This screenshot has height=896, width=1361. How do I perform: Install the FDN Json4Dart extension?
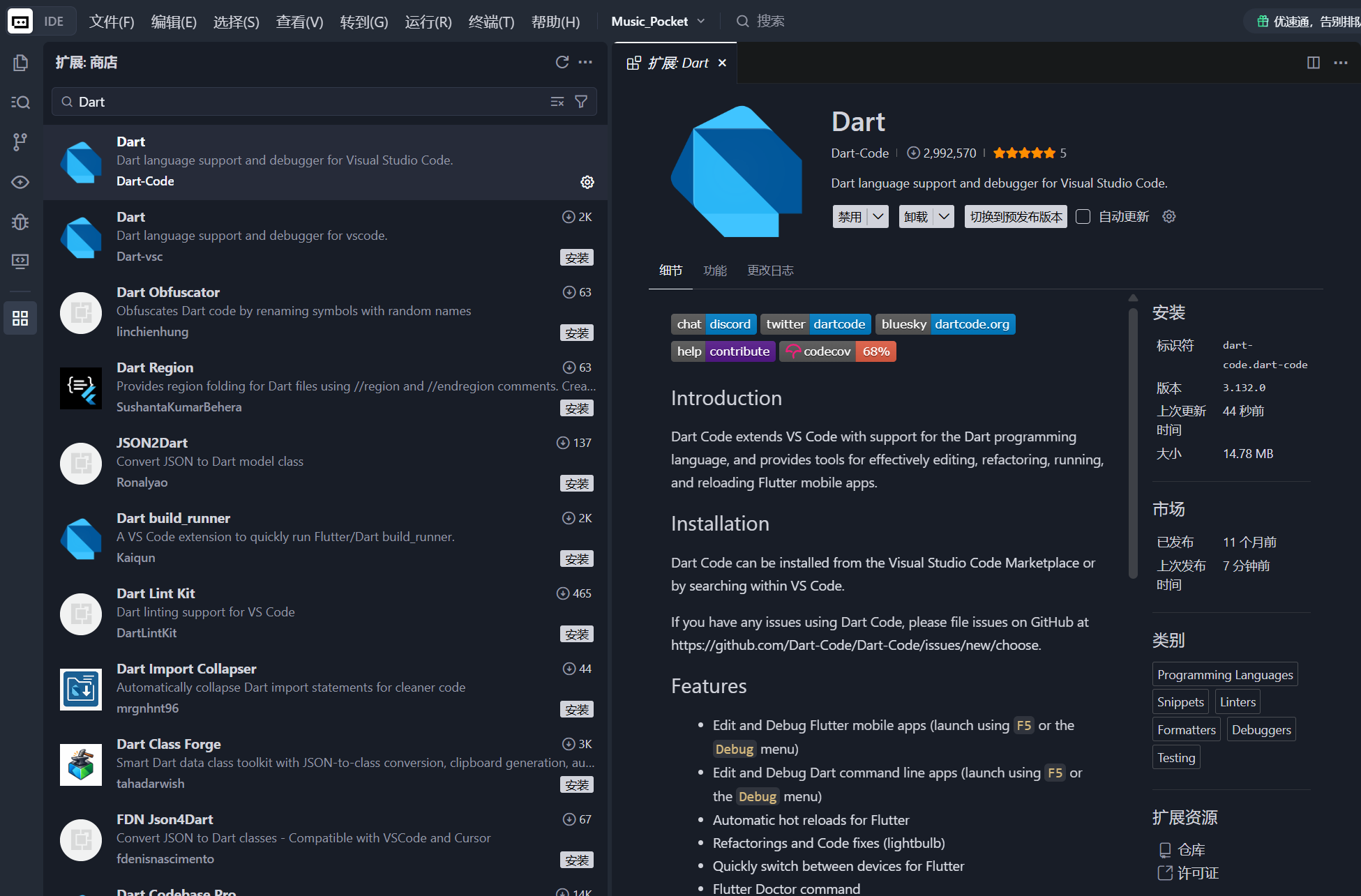pyautogui.click(x=577, y=860)
